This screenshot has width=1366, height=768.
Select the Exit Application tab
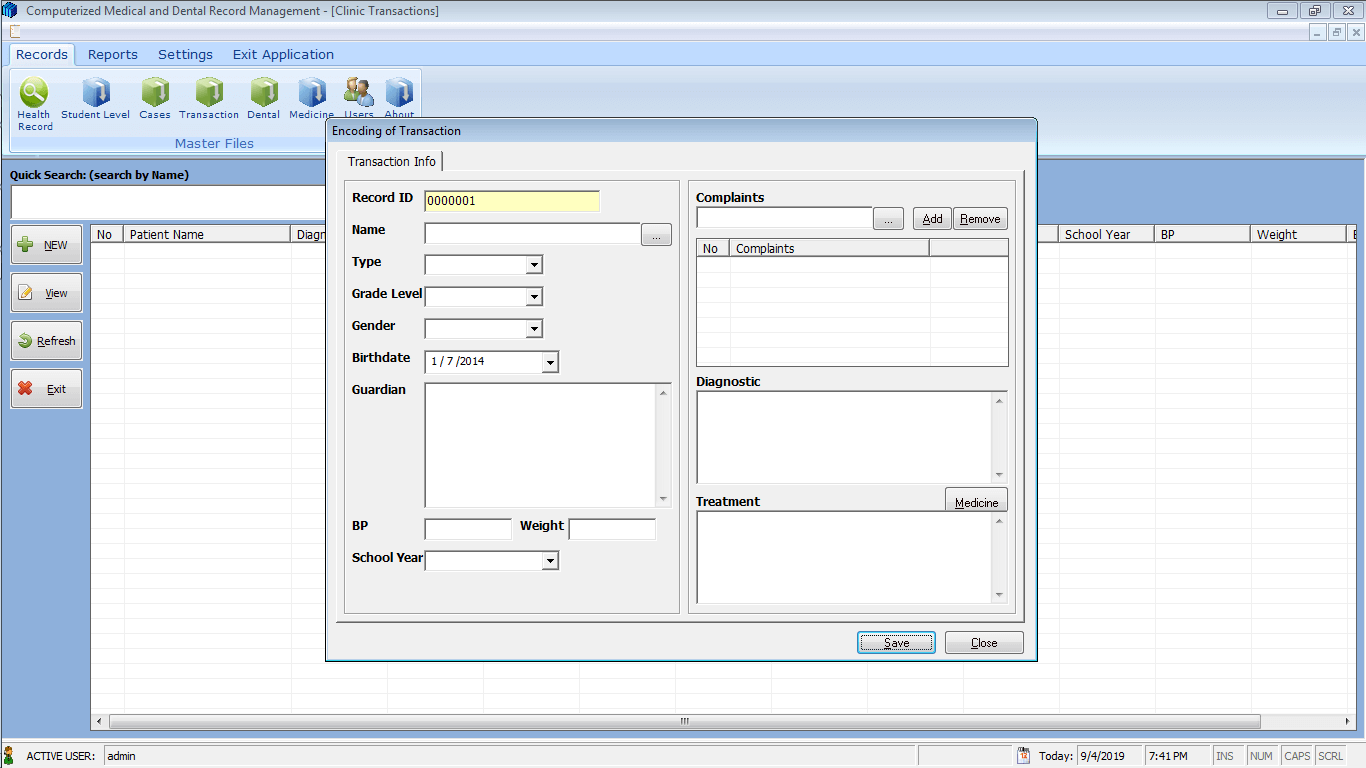click(x=283, y=54)
